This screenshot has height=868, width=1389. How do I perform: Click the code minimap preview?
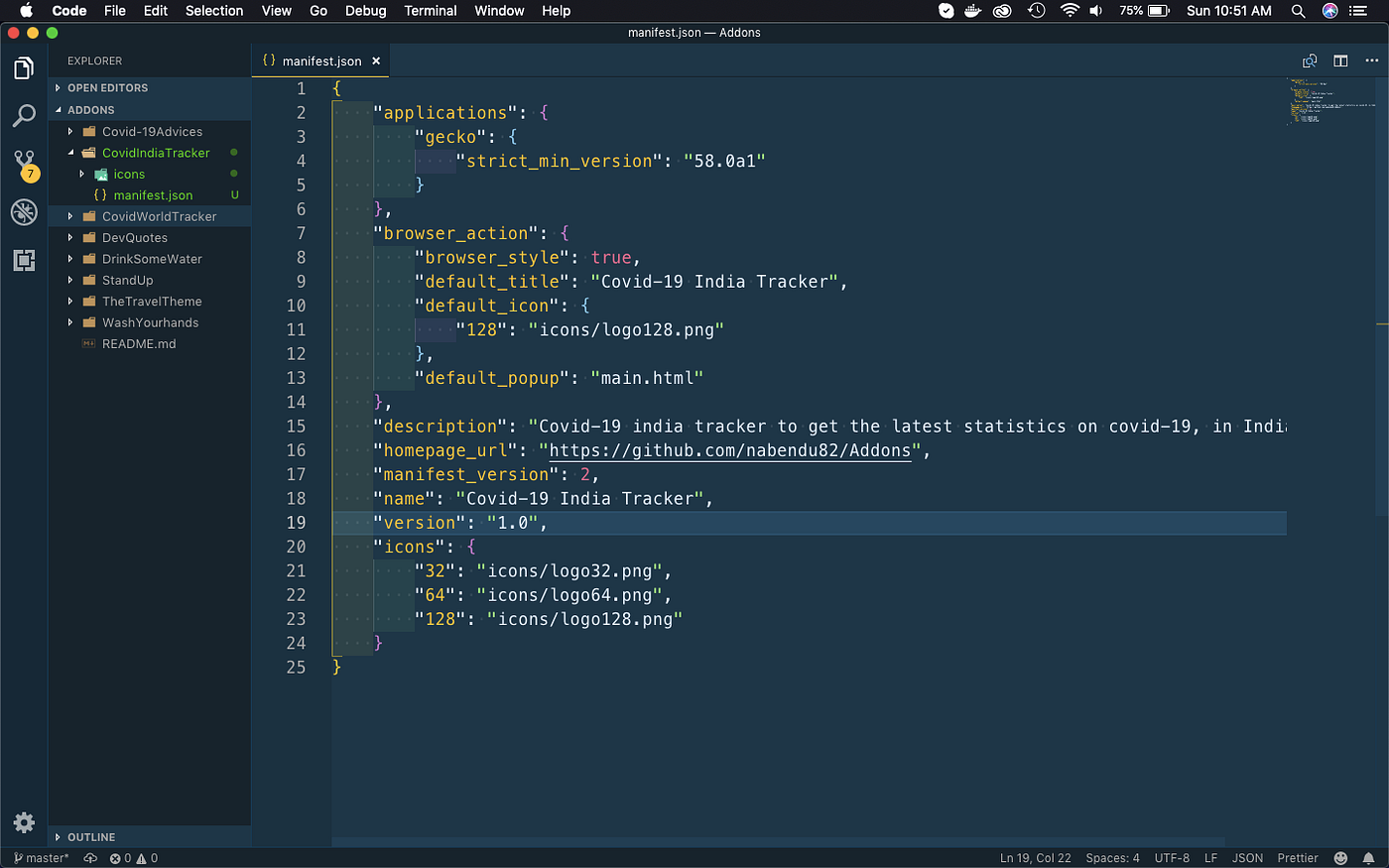coord(1329,101)
